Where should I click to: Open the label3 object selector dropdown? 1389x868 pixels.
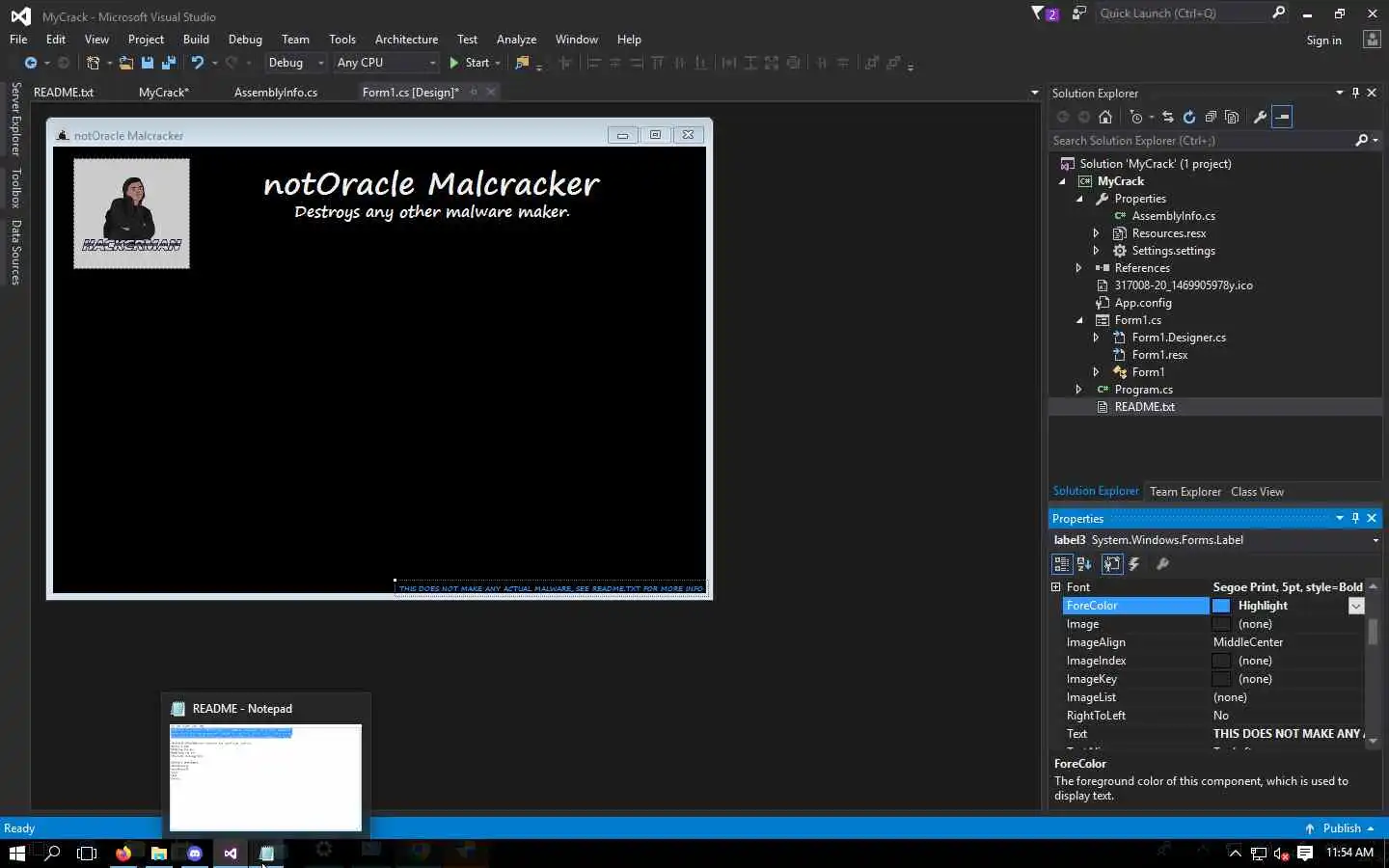1375,540
